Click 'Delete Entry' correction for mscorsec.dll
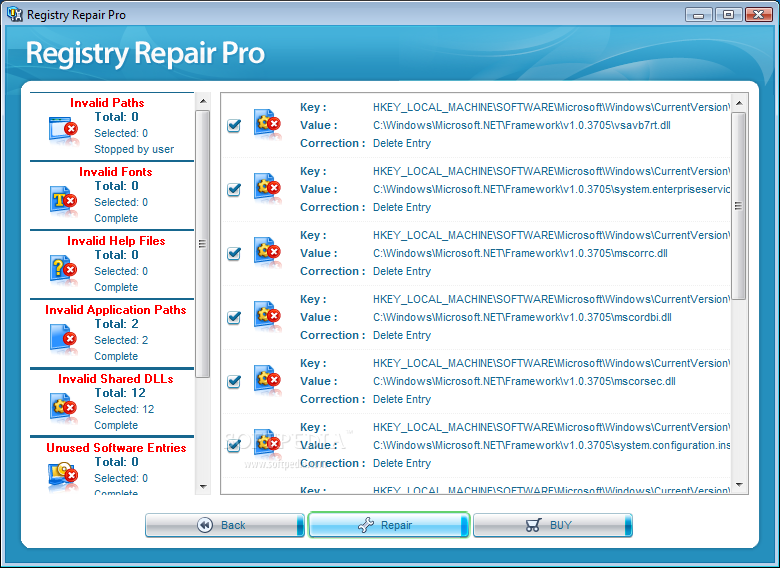This screenshot has height=568, width=780. [x=402, y=399]
